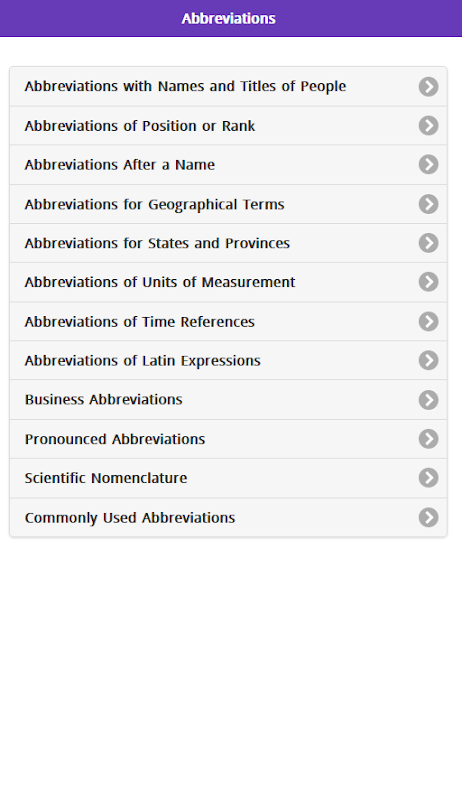
Task: Tap chevron icon beside Units of Measurement
Action: coord(428,282)
